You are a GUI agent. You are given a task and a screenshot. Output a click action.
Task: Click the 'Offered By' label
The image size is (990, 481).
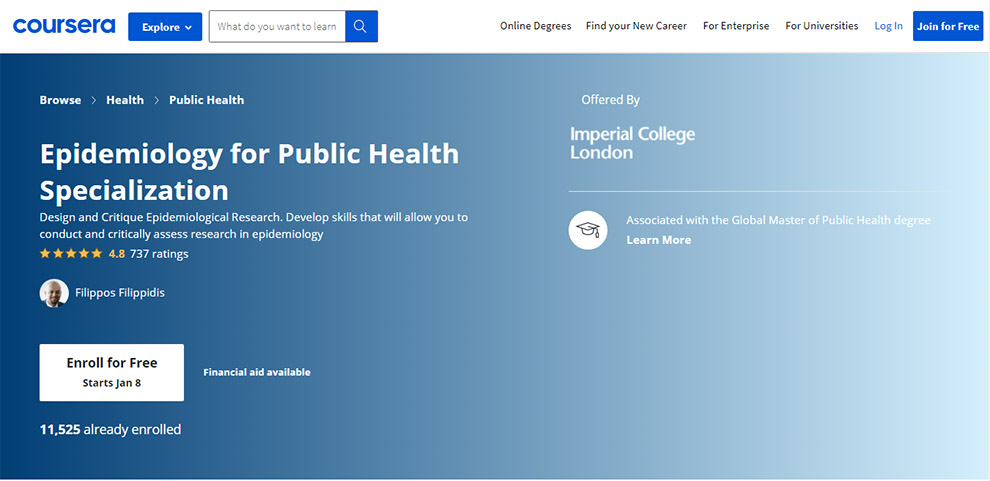(x=611, y=100)
